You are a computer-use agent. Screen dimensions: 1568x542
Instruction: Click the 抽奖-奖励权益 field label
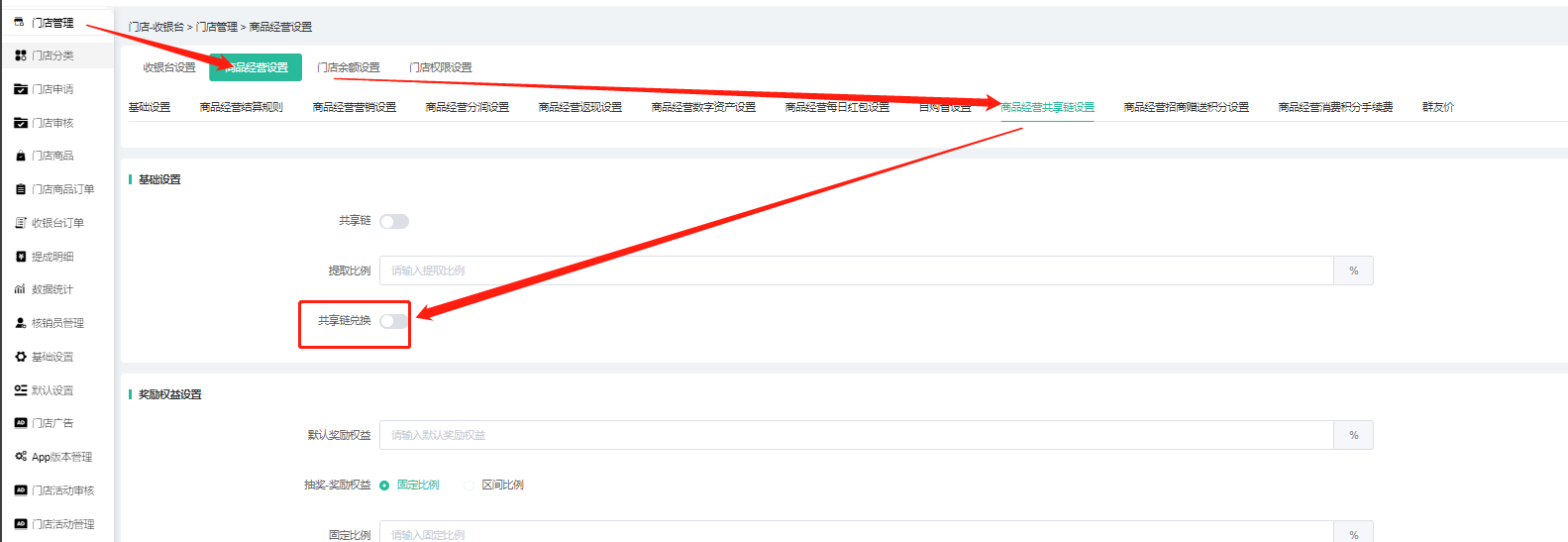coord(337,486)
